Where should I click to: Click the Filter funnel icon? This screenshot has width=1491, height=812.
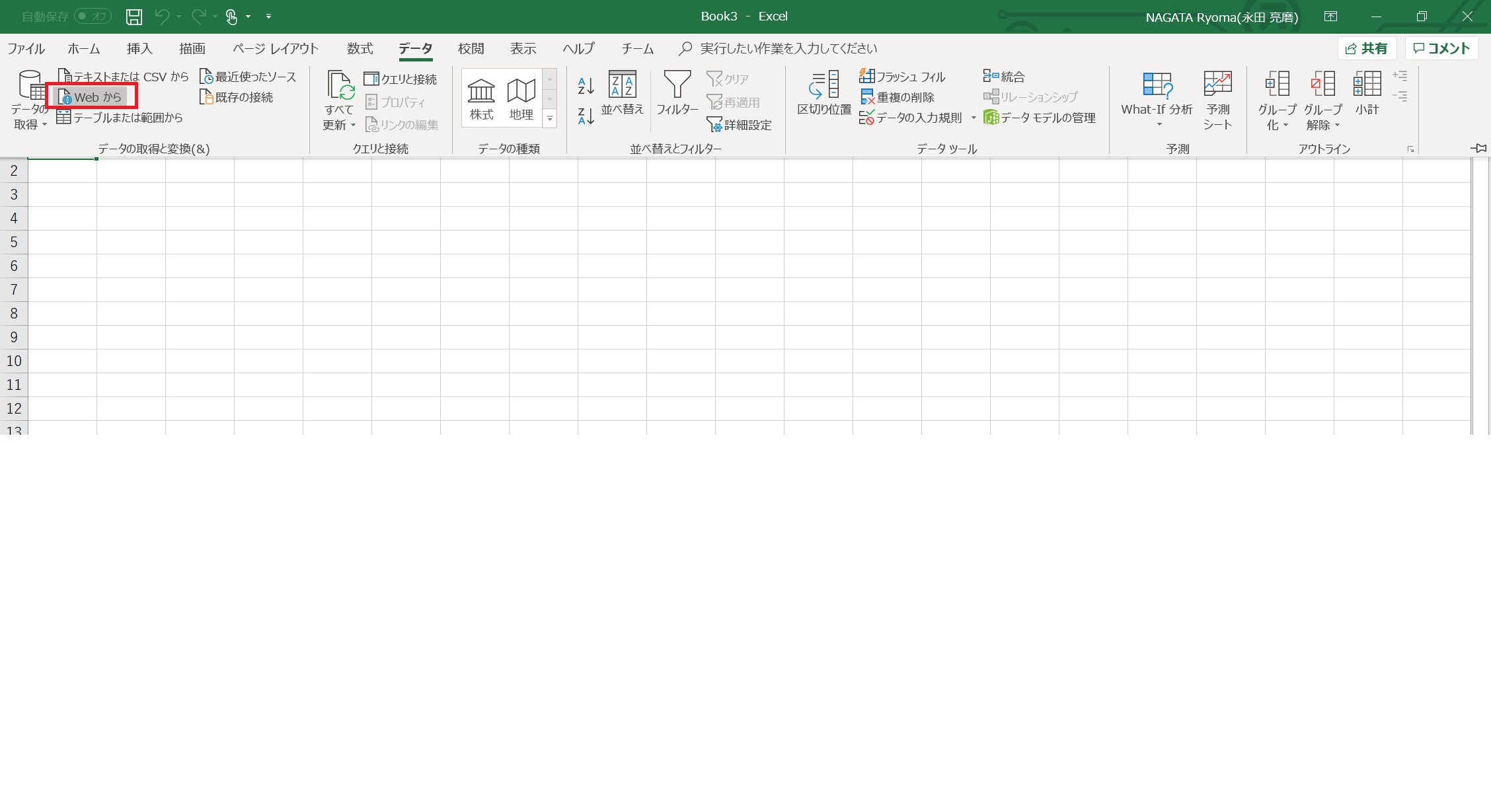677,85
